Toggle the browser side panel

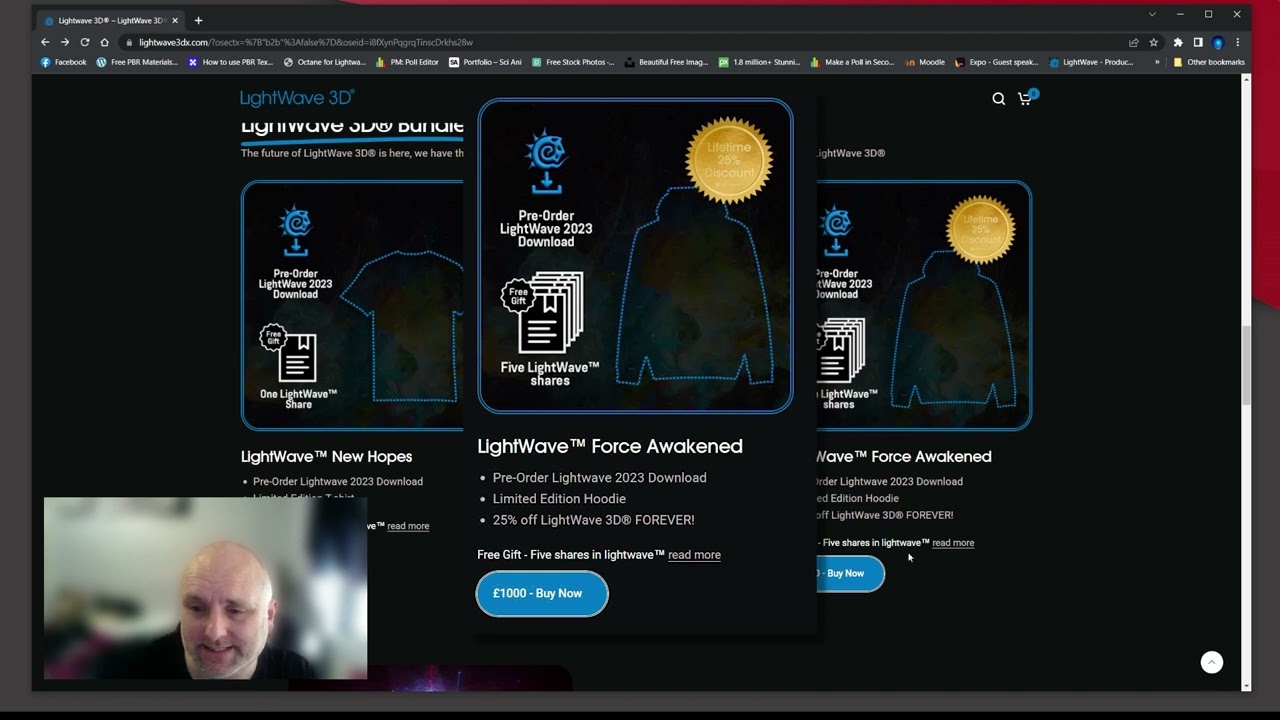(x=1198, y=42)
